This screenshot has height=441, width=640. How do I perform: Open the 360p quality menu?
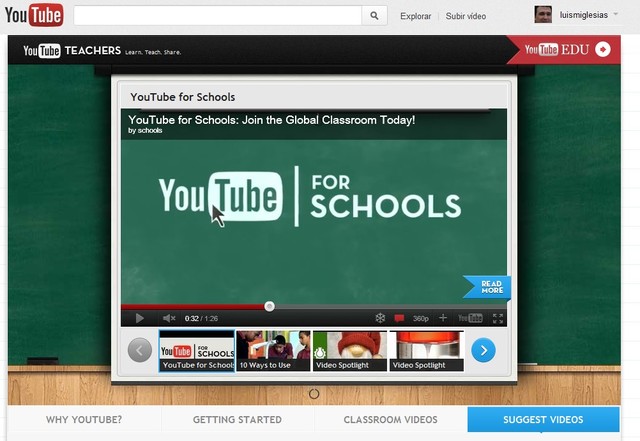coord(420,318)
